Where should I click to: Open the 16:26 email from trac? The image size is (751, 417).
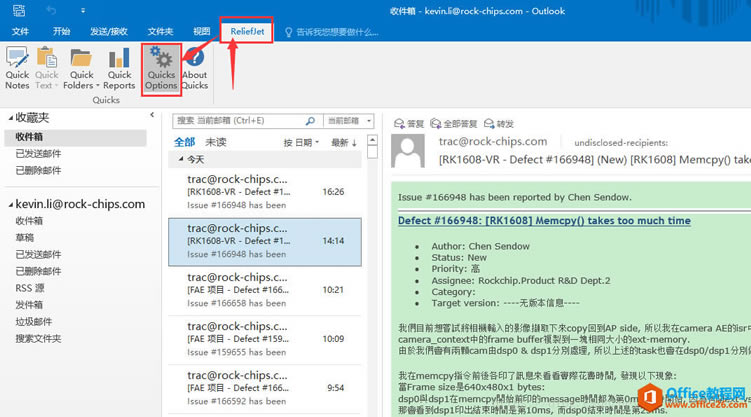point(265,192)
